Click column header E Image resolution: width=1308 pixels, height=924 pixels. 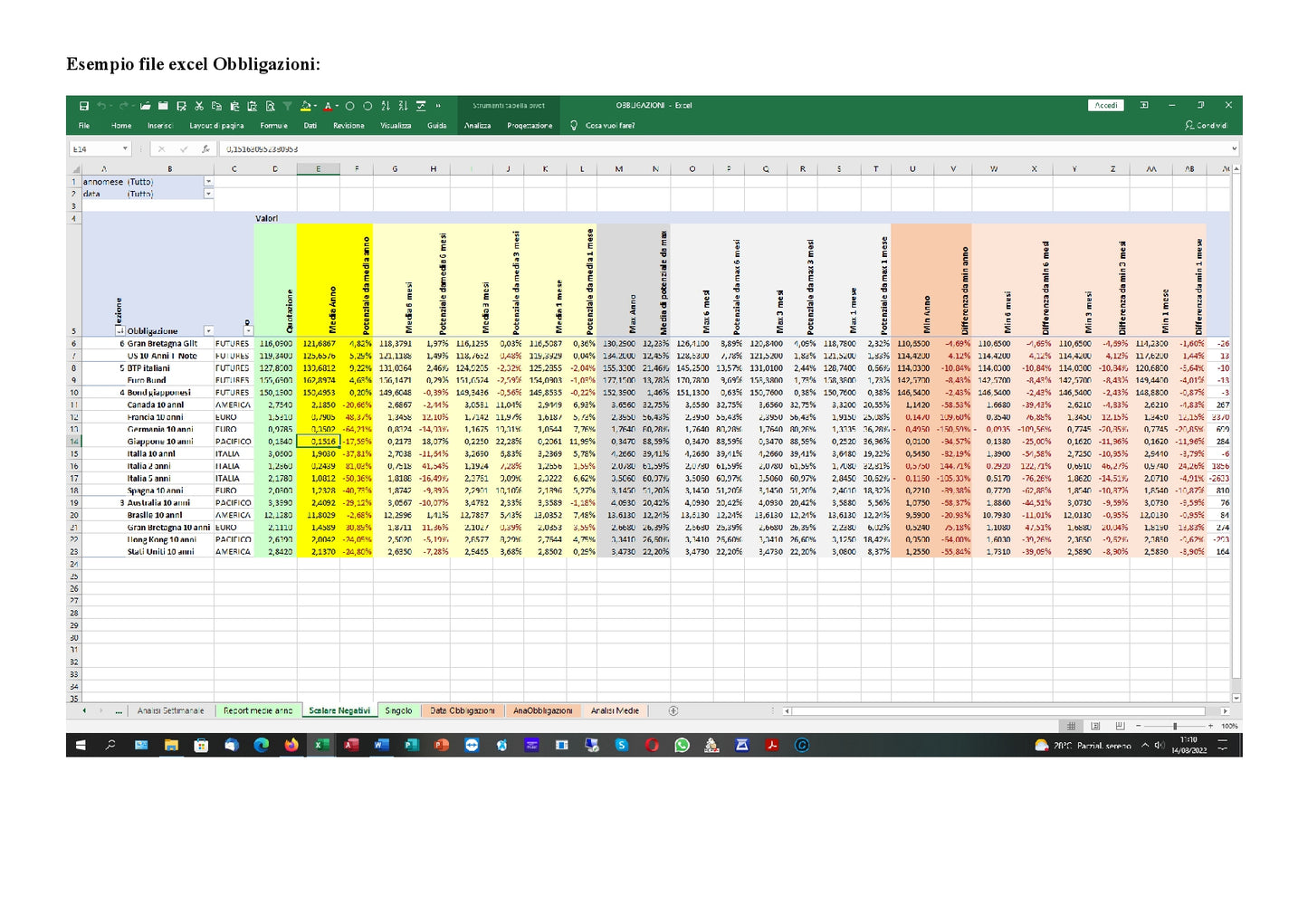point(318,169)
